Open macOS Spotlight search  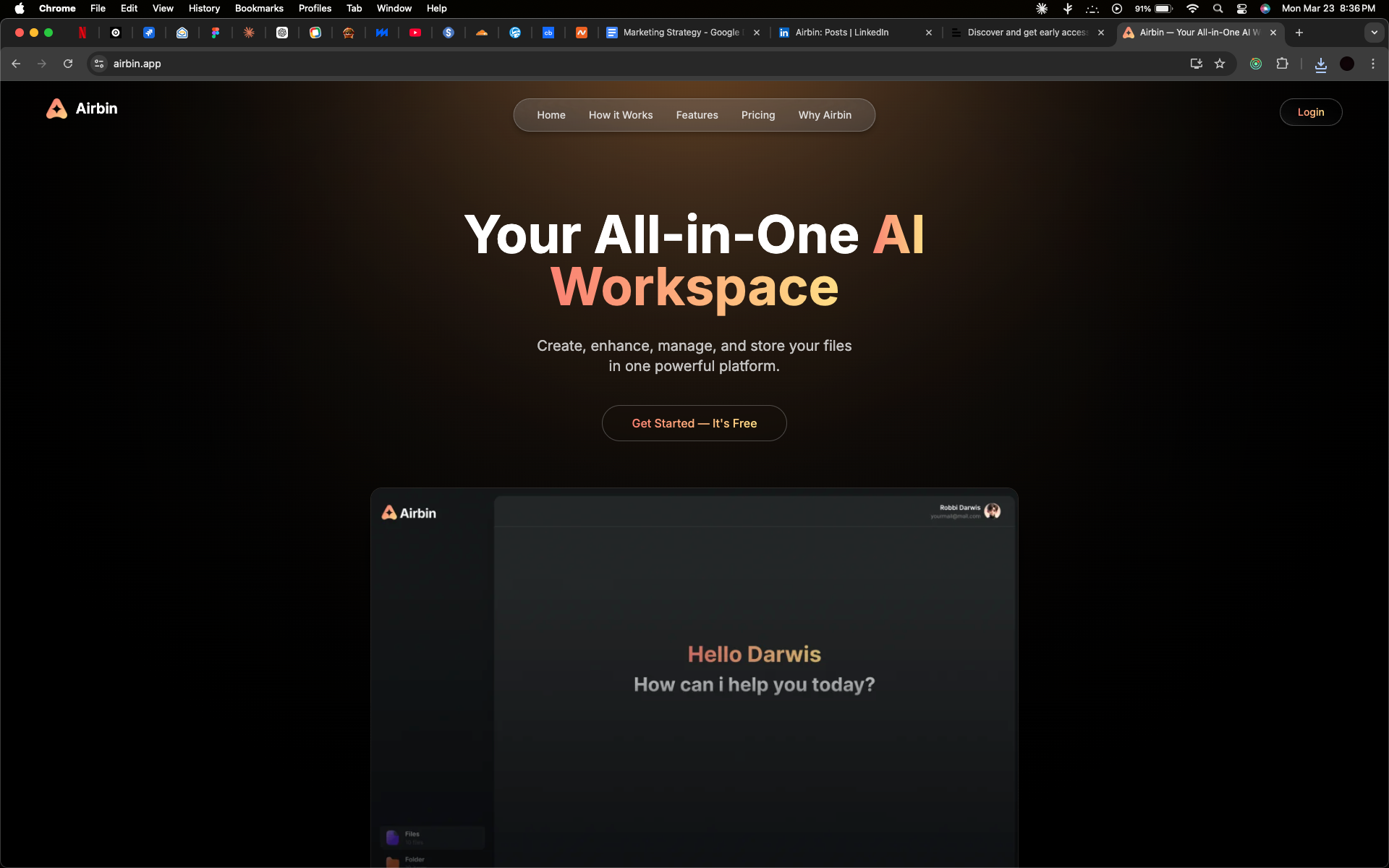pos(1218,9)
